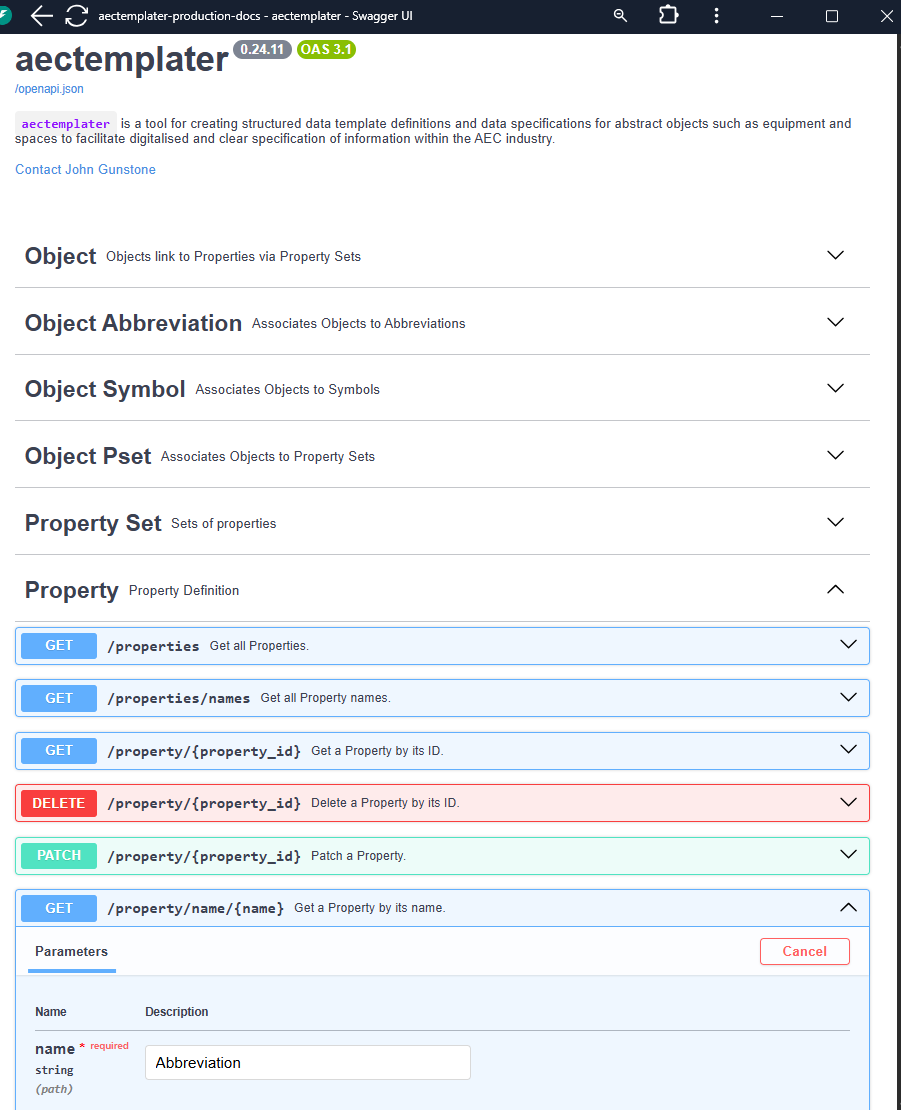Open the three-dot browser menu
The image size is (901, 1110).
pos(716,15)
